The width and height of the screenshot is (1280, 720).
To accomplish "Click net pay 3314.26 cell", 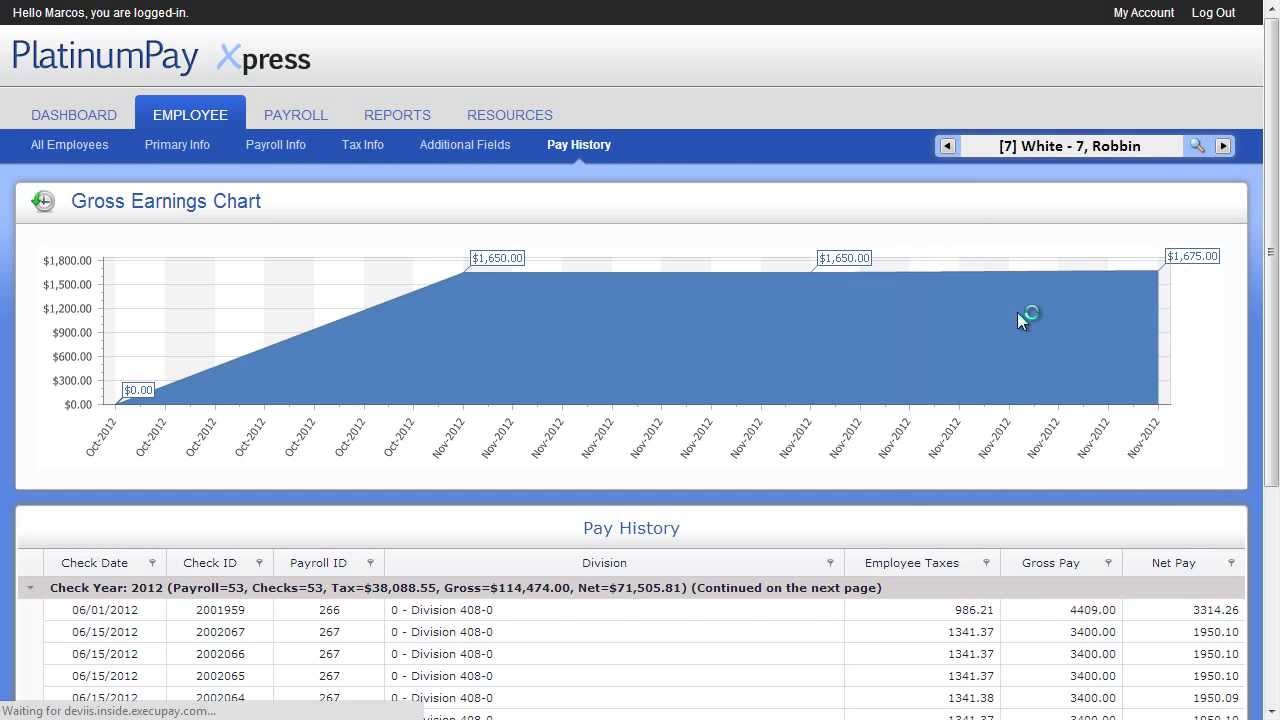I will [x=1183, y=610].
